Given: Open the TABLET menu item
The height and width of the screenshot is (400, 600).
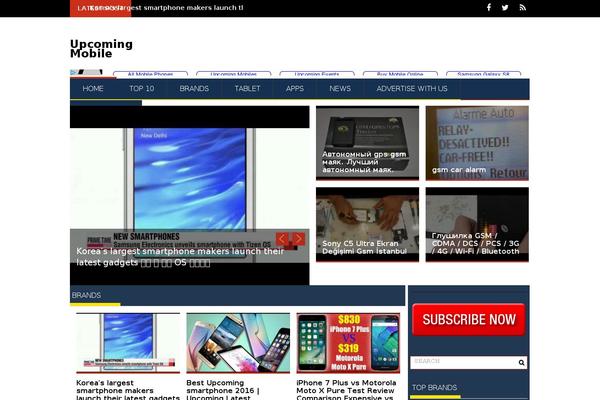Looking at the screenshot, I should click(x=247, y=88).
